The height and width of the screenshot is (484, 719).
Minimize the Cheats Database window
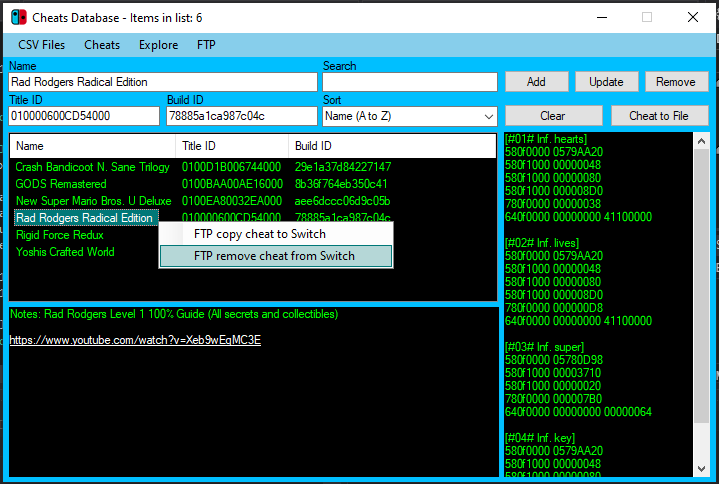pyautogui.click(x=602, y=17)
